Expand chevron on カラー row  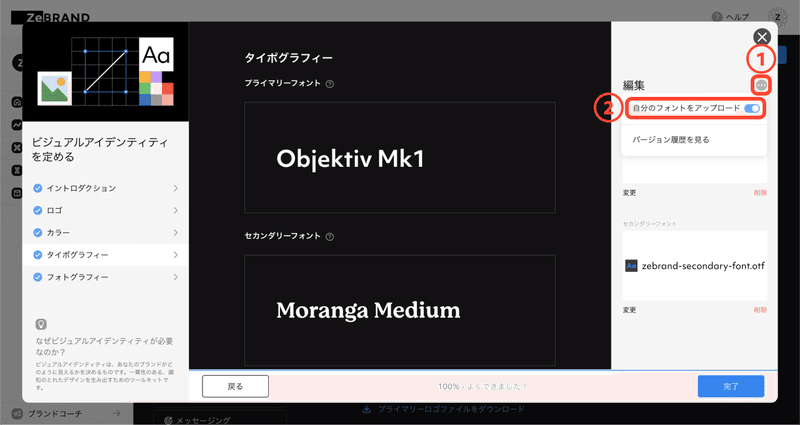click(x=176, y=233)
